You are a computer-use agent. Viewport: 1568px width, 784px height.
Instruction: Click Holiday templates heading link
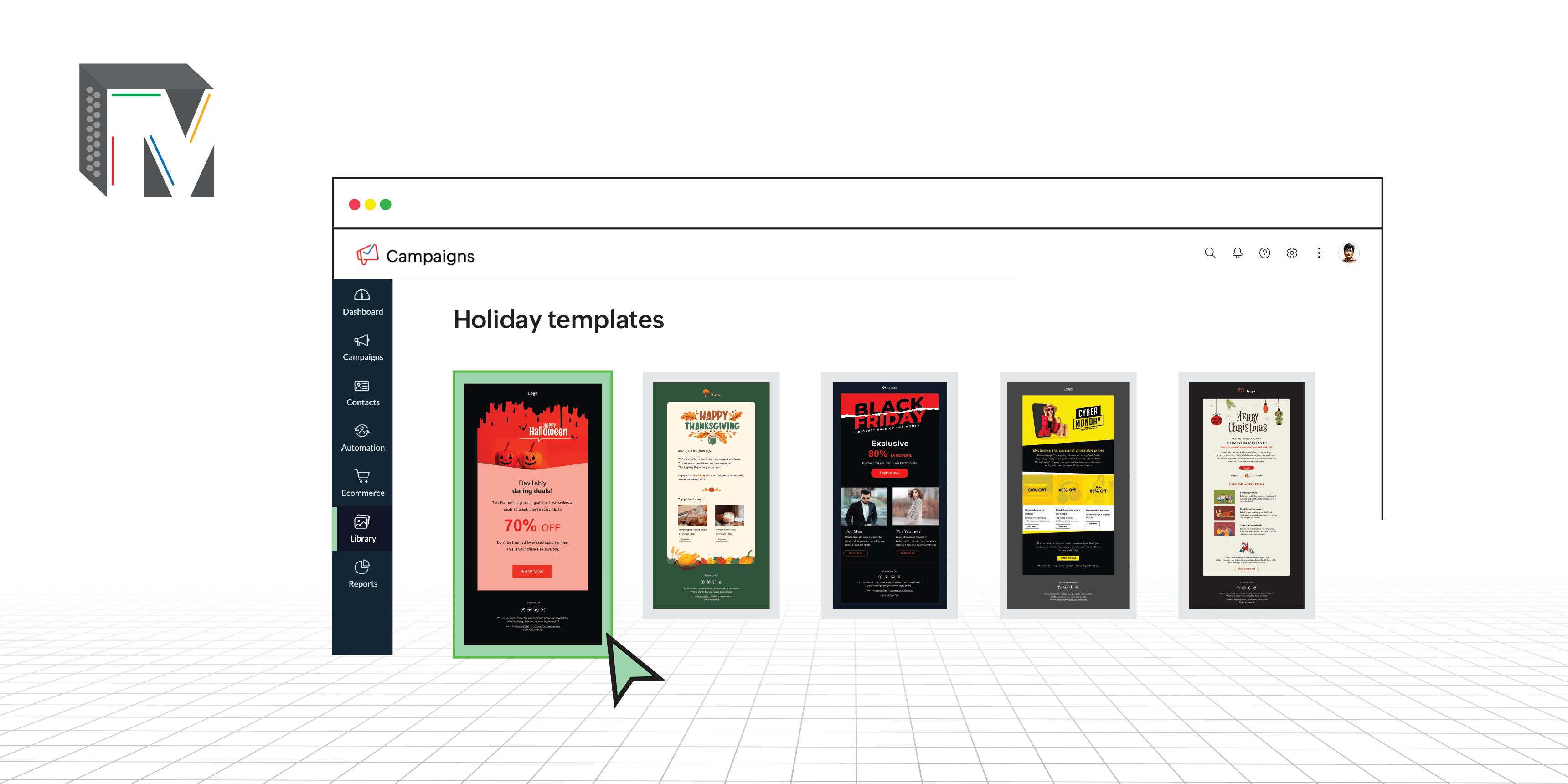point(558,320)
